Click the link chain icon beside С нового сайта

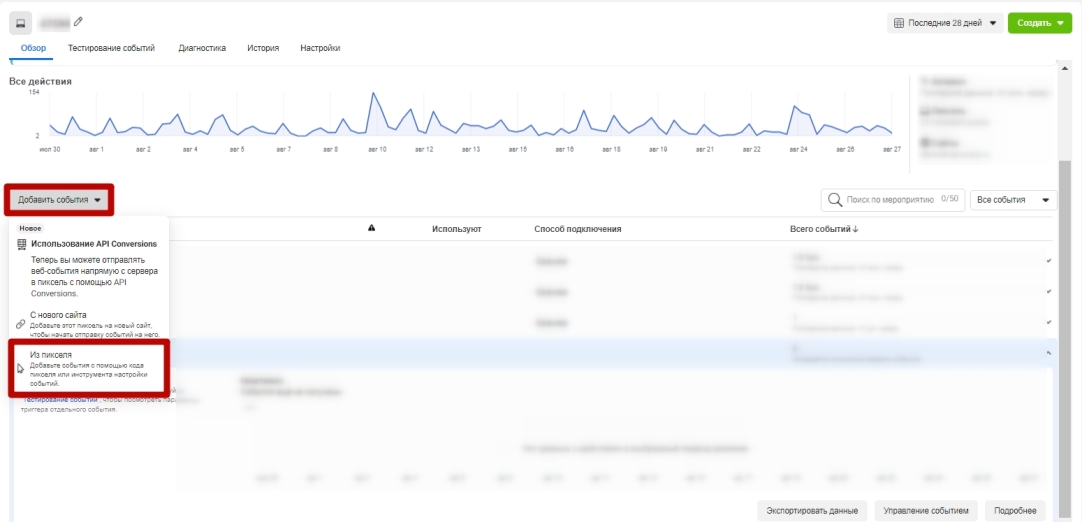[x=21, y=323]
